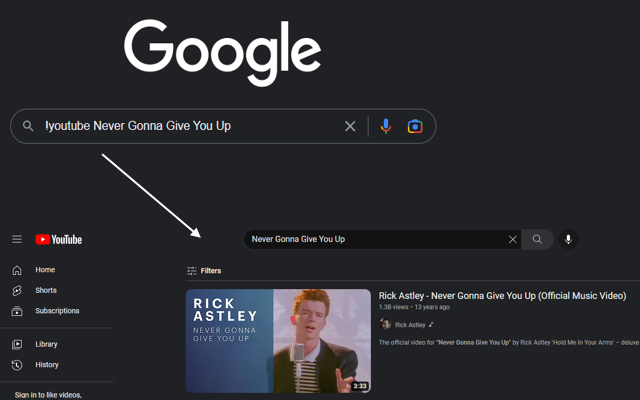Open Google Lens camera search

click(415, 126)
